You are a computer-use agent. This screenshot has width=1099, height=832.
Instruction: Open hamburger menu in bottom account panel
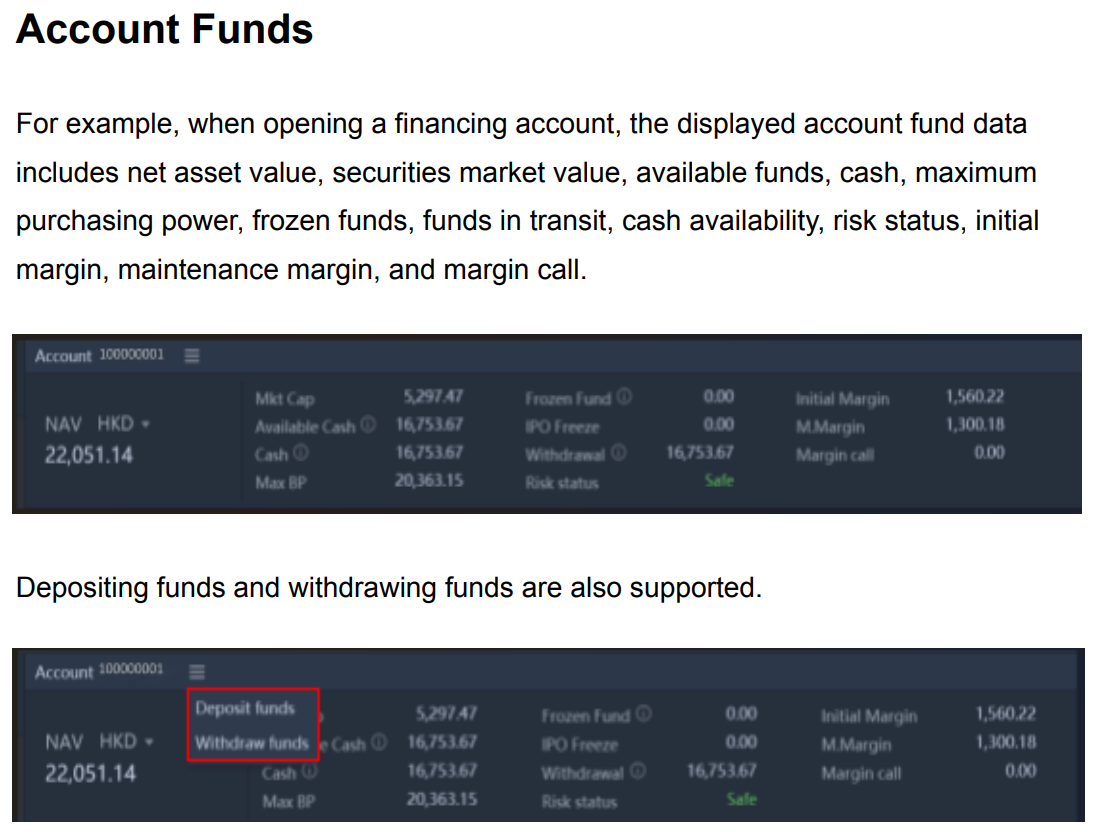click(197, 672)
